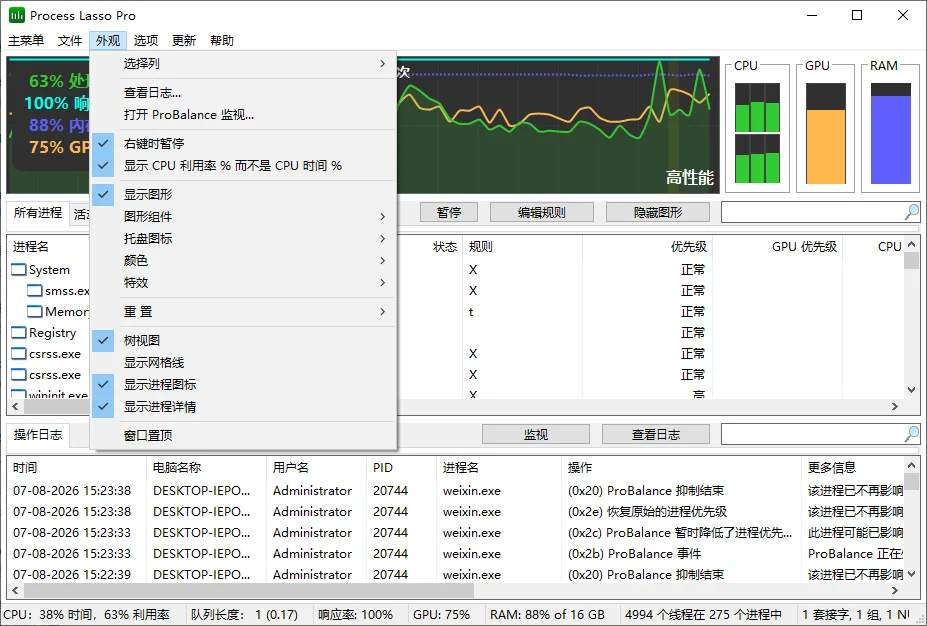Image resolution: width=927 pixels, height=626 pixels.
Task: Select 查看日志... menu entry
Action: pos(243,93)
